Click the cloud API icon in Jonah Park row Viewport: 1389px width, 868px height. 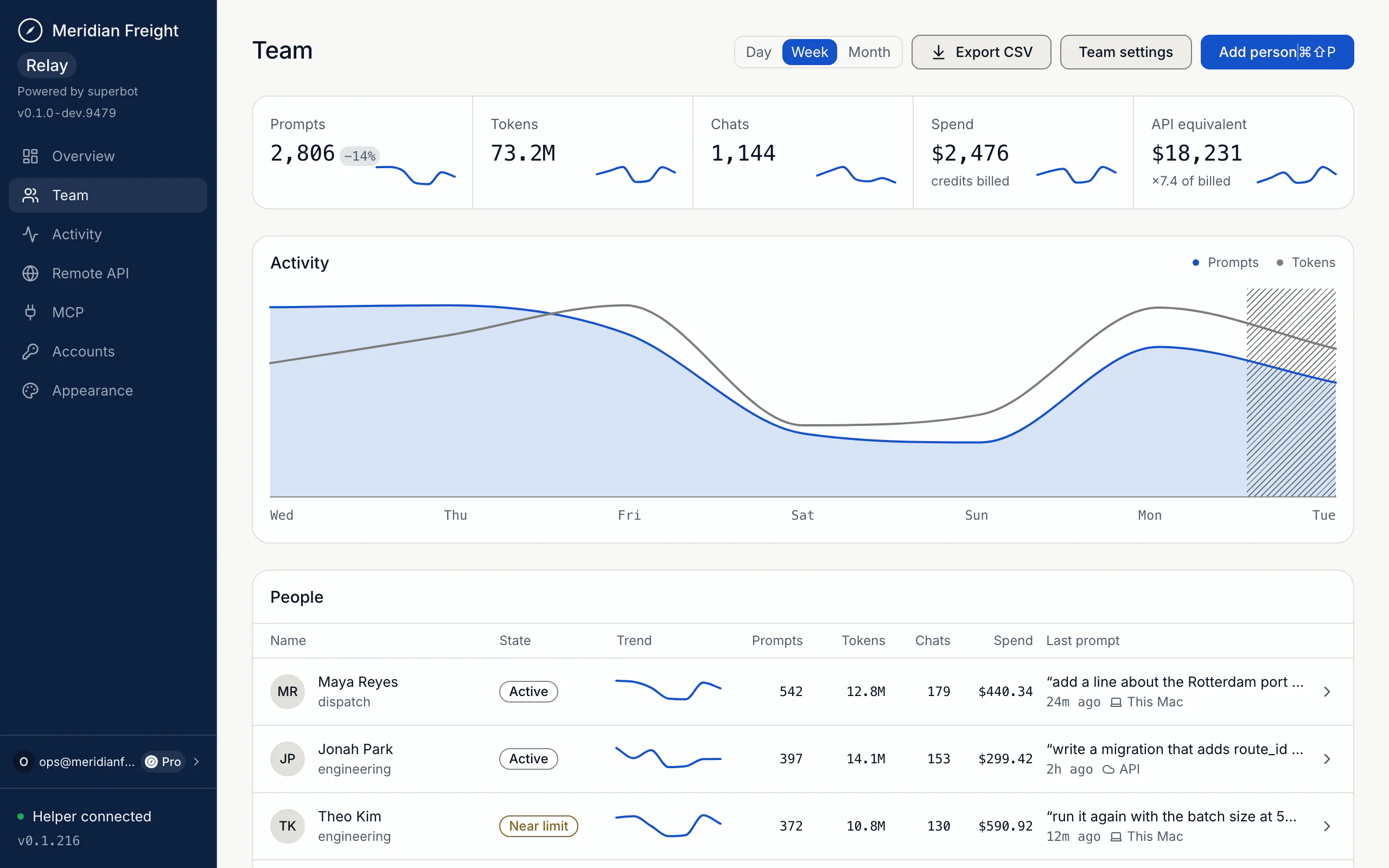point(1108,769)
